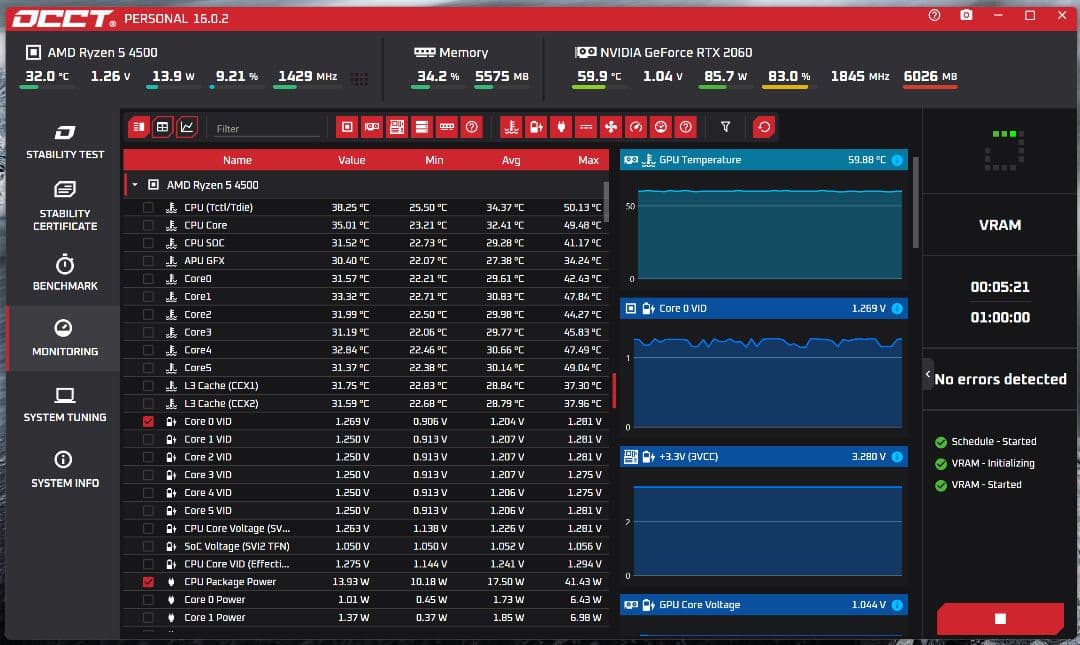1080x645 pixels.
Task: Click the 'VRAM - Initializing' log entry
Action: click(993, 463)
